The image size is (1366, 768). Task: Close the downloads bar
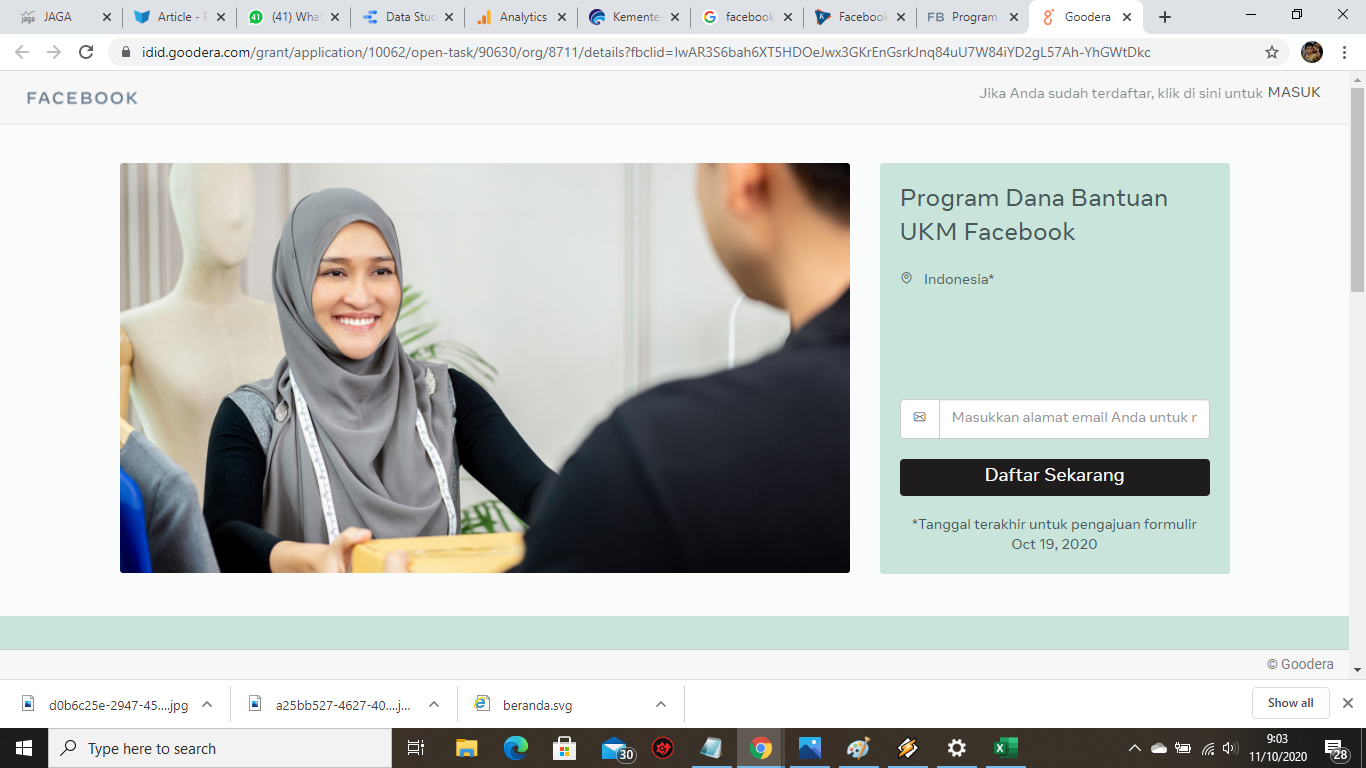point(1347,703)
